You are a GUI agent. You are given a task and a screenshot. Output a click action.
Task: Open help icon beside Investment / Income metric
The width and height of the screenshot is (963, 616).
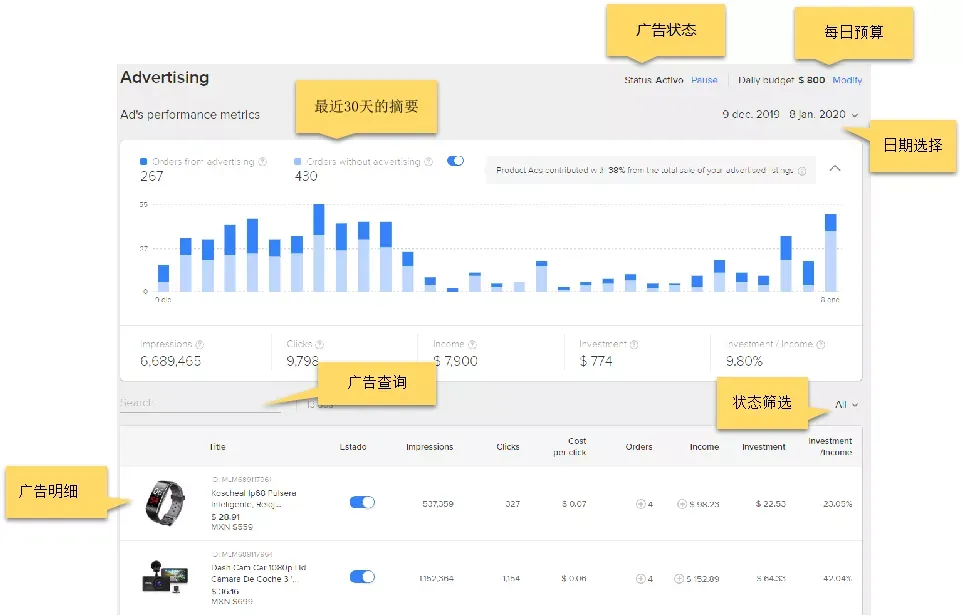tap(821, 345)
